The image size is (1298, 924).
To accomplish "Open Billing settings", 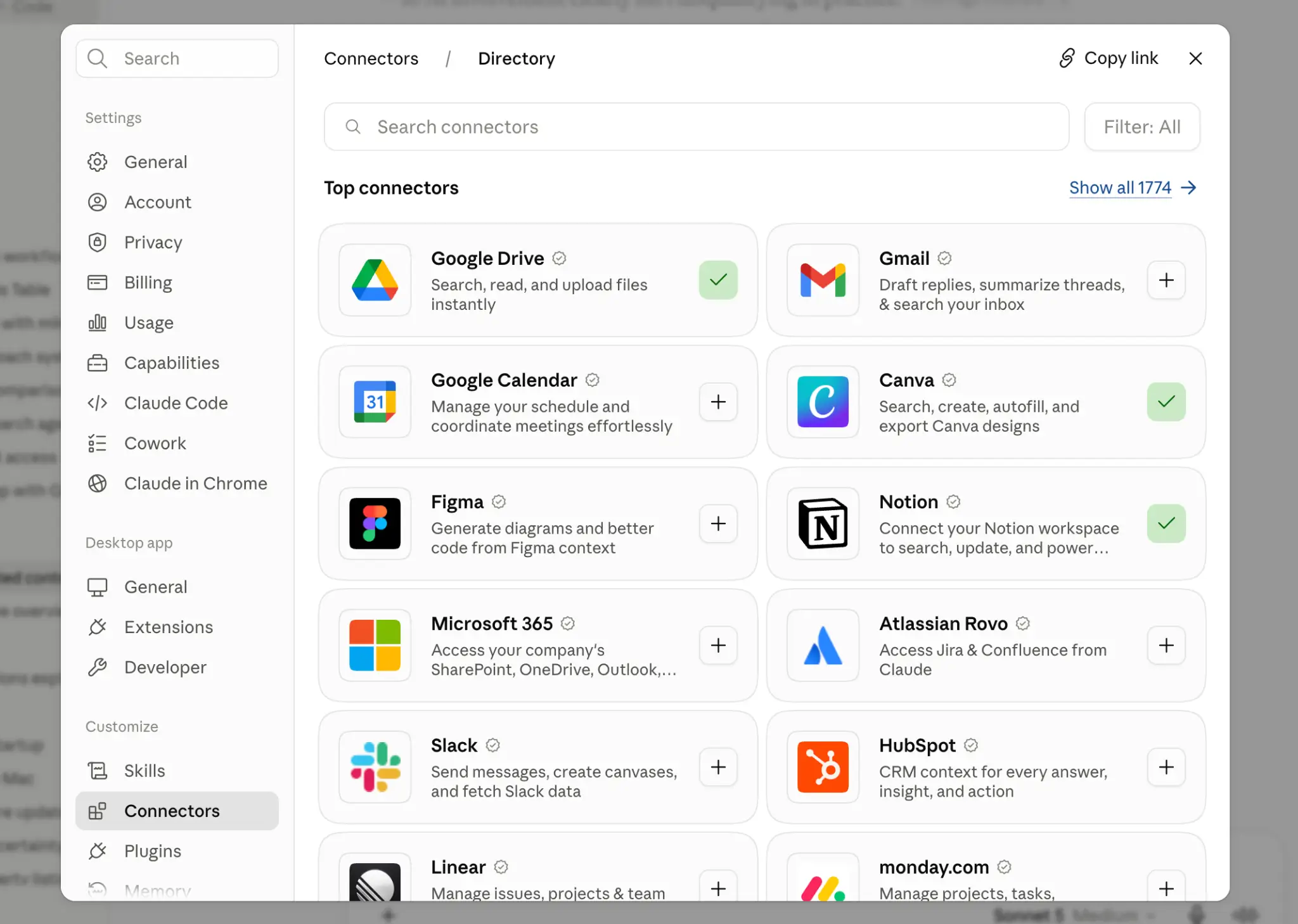I will 177,283.
